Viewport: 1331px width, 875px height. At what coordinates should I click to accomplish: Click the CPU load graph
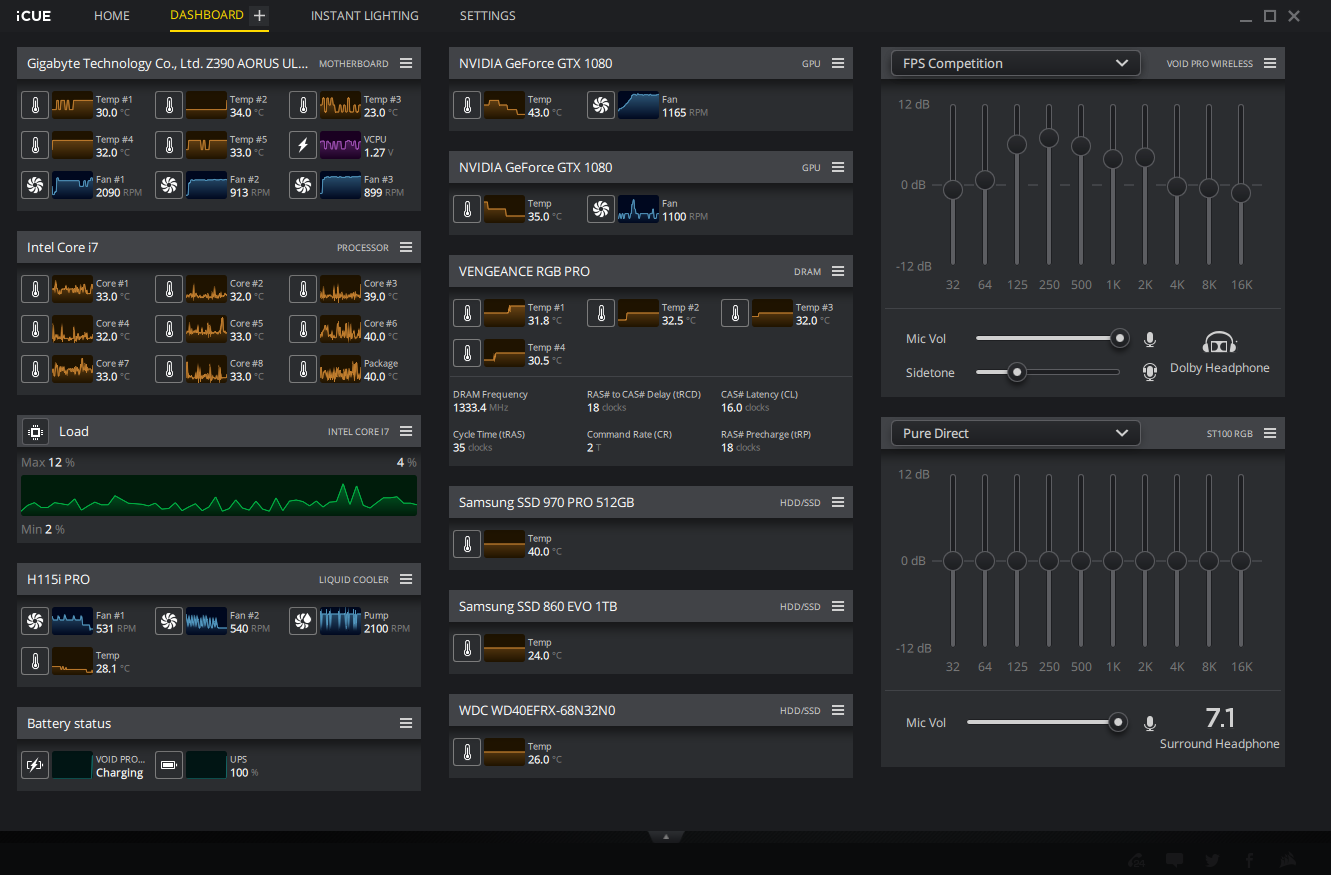(x=219, y=496)
